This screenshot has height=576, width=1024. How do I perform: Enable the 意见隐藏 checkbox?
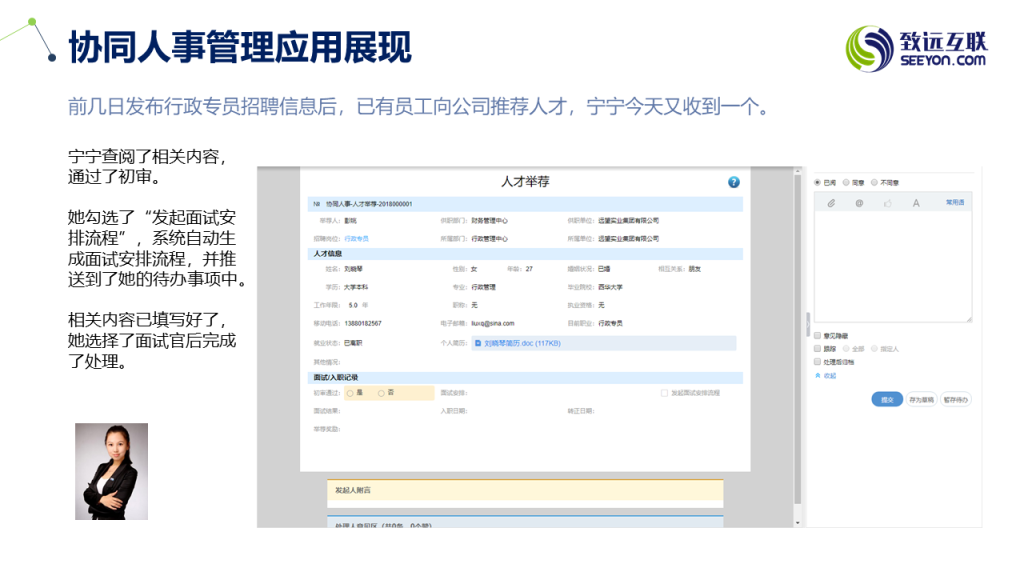(817, 335)
